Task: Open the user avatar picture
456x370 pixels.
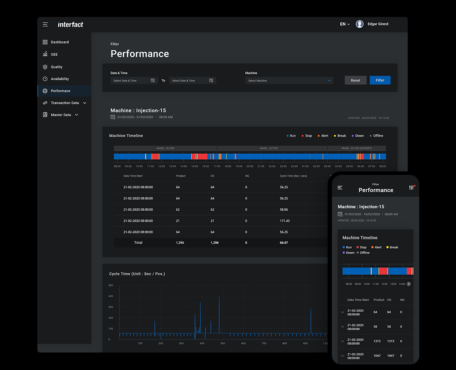Action: (360, 24)
